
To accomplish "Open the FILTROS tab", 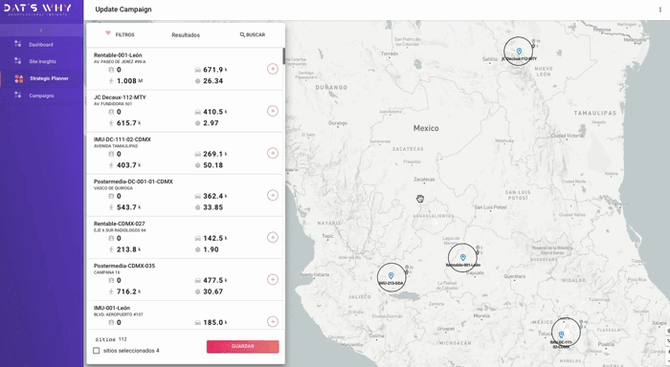I will (120, 35).
